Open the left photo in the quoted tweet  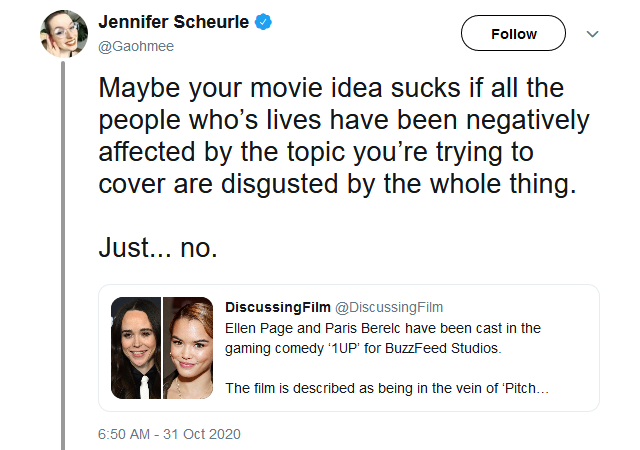coord(135,347)
